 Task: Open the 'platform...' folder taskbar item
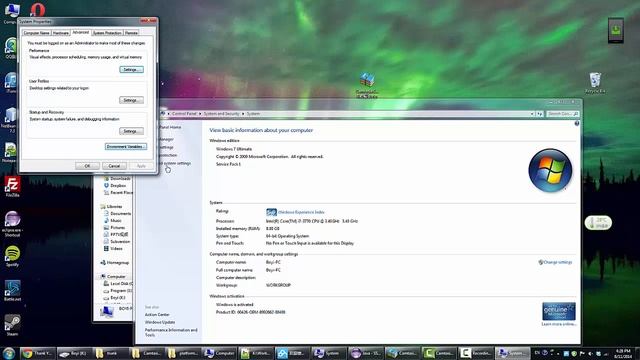[184, 353]
